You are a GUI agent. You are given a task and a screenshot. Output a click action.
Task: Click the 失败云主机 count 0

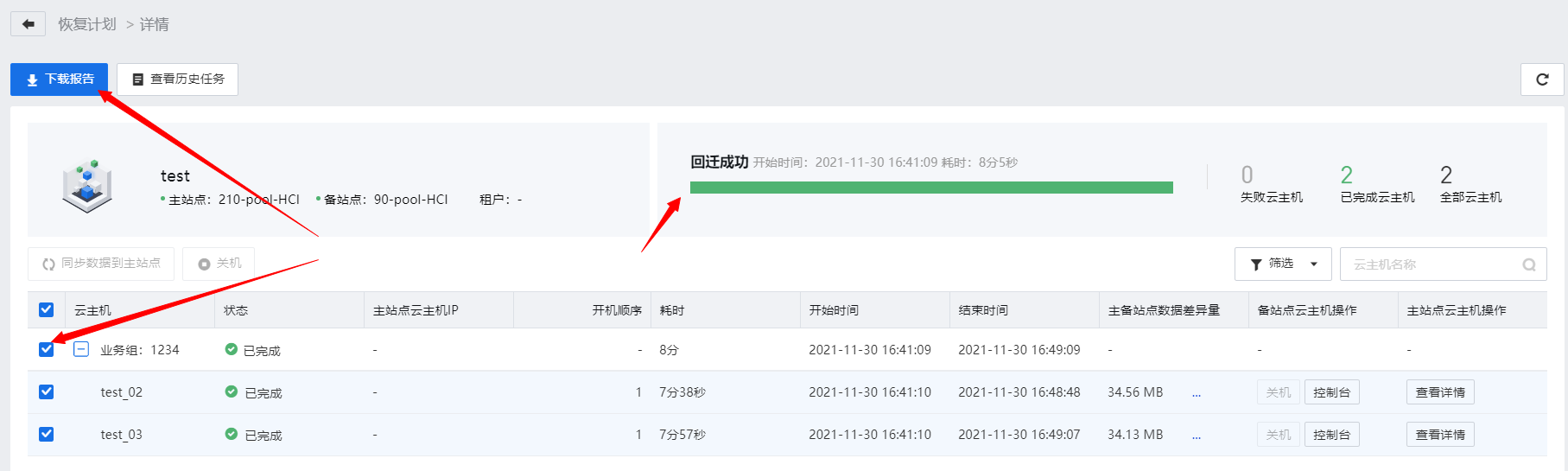click(x=1247, y=175)
